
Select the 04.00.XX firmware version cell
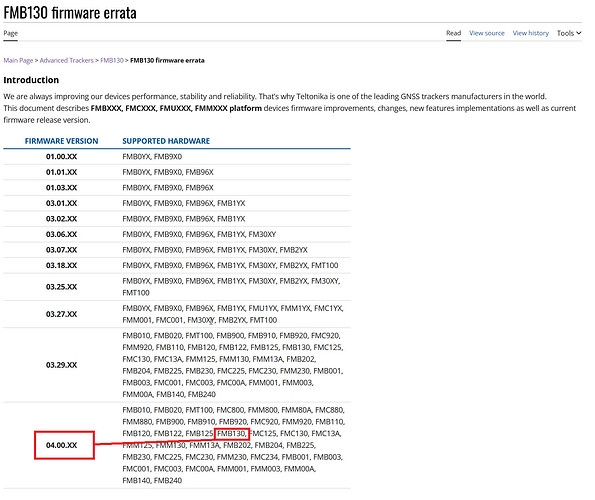(x=61, y=445)
